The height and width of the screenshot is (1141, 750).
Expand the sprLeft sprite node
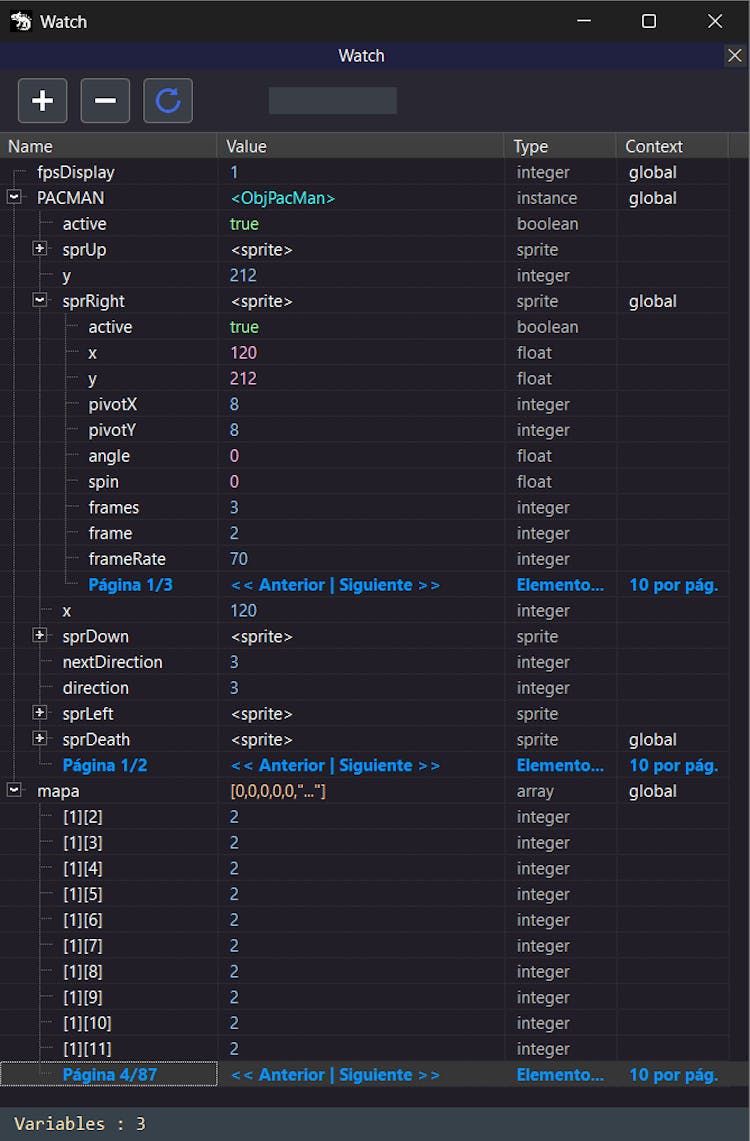pos(40,713)
